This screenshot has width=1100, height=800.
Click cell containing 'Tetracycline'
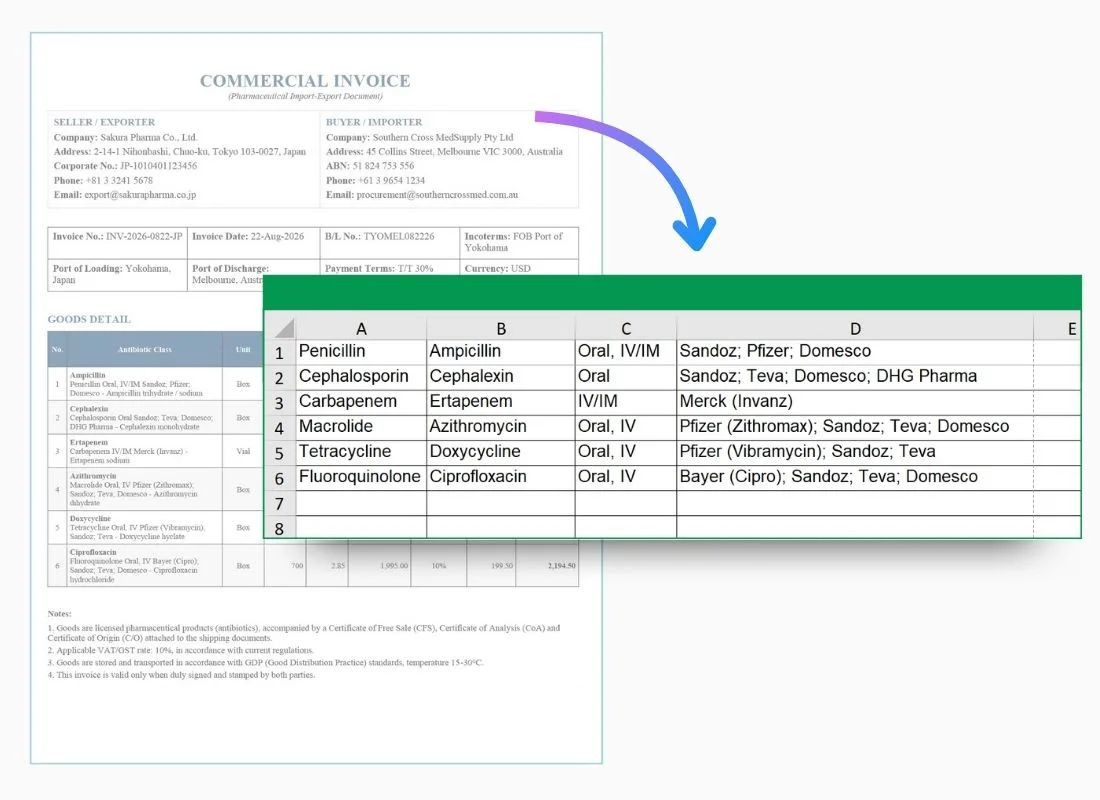click(361, 452)
